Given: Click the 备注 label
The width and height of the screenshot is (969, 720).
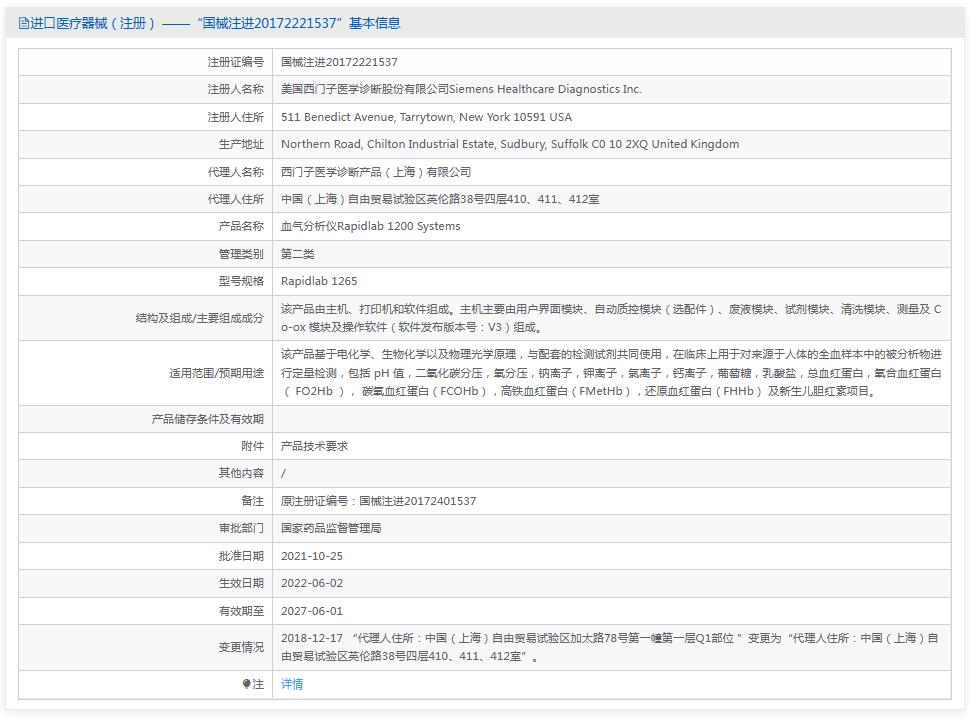Looking at the screenshot, I should pyautogui.click(x=252, y=501).
